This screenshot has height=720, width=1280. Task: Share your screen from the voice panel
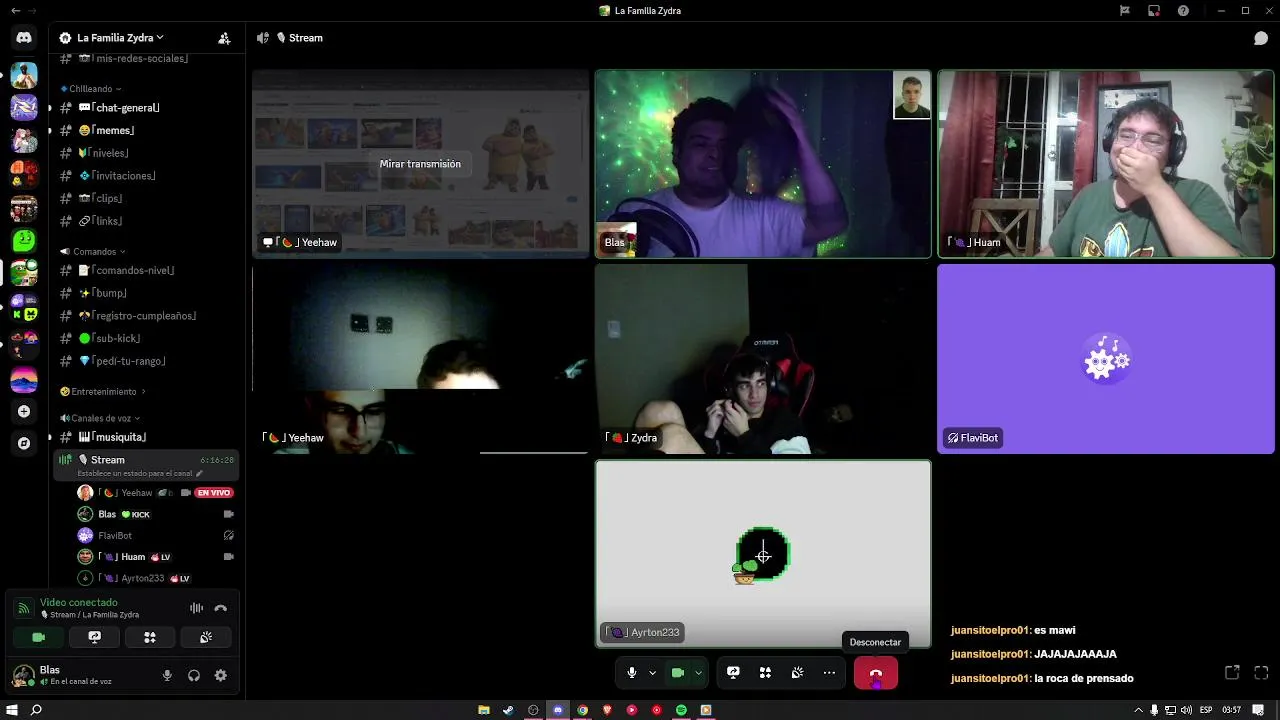point(95,637)
